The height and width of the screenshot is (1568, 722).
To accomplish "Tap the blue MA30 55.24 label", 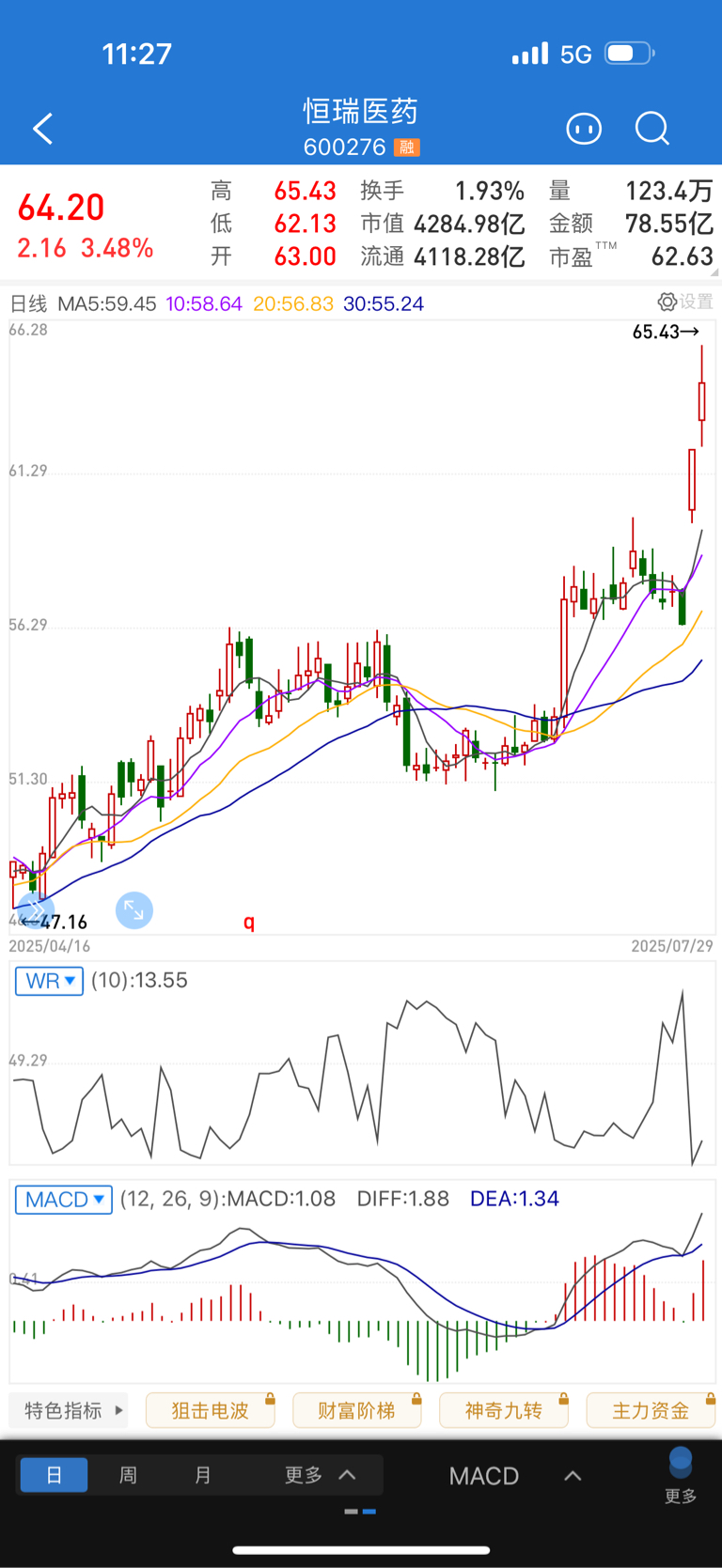I will [x=384, y=303].
